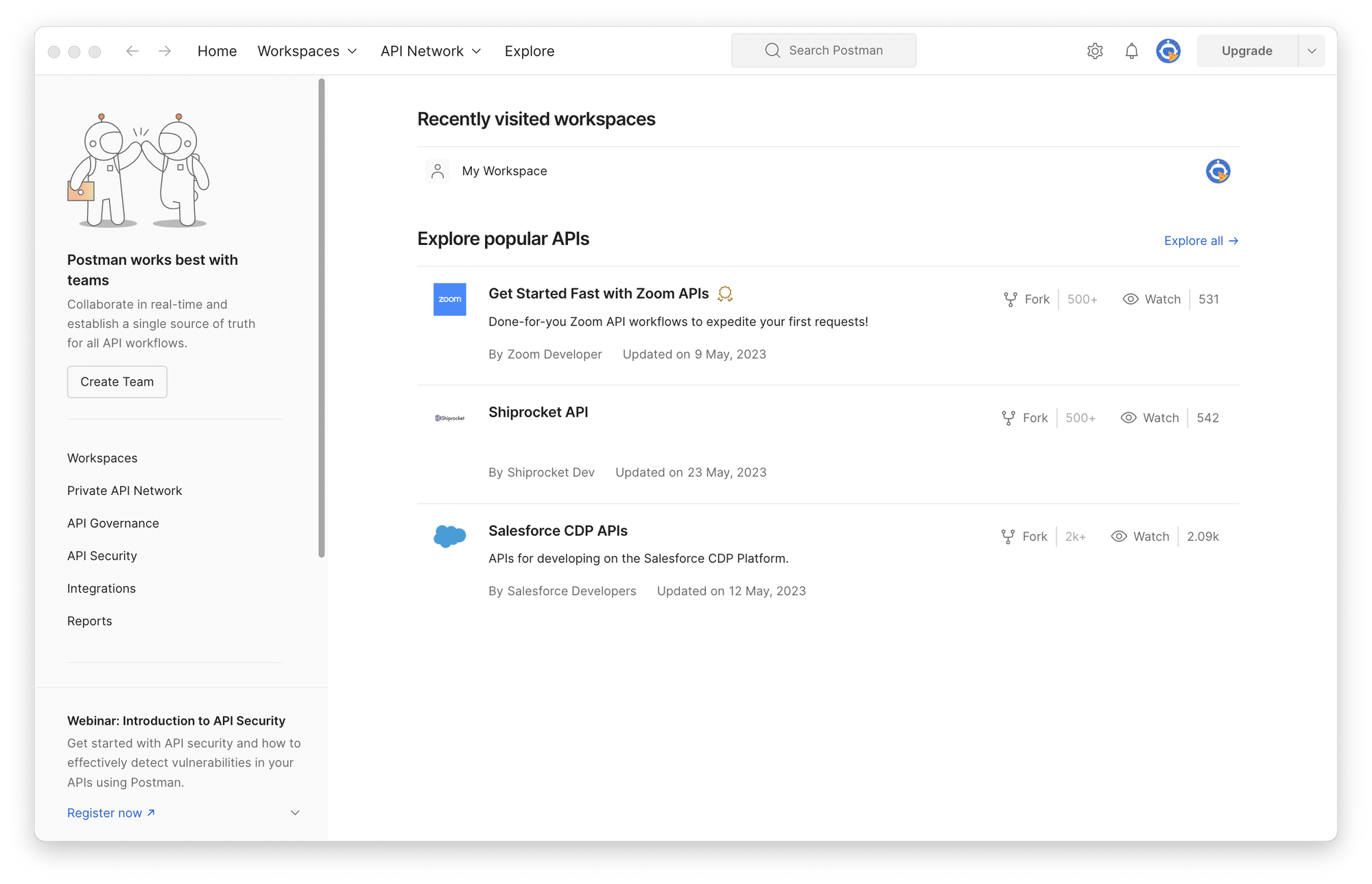The image size is (1372, 884).
Task: Collapse the webinar banner chevron
Action: (x=295, y=813)
